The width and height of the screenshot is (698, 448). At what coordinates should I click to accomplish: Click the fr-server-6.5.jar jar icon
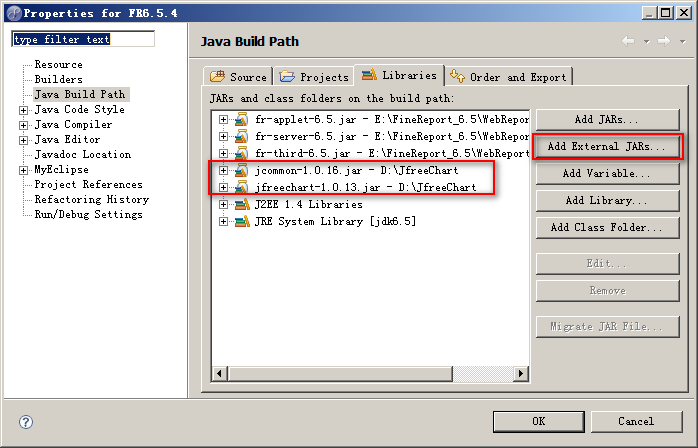[241, 136]
